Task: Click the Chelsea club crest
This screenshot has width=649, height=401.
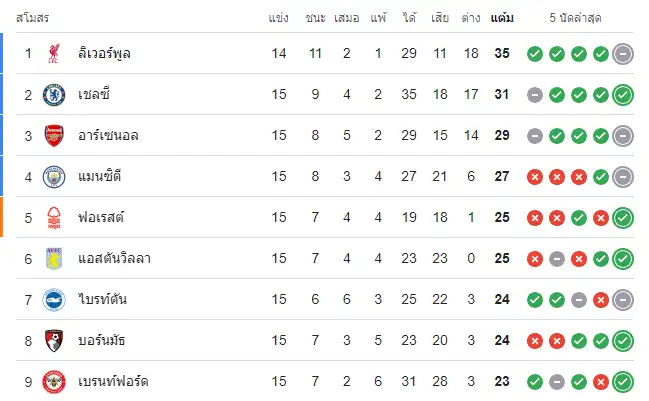Action: pyautogui.click(x=54, y=95)
